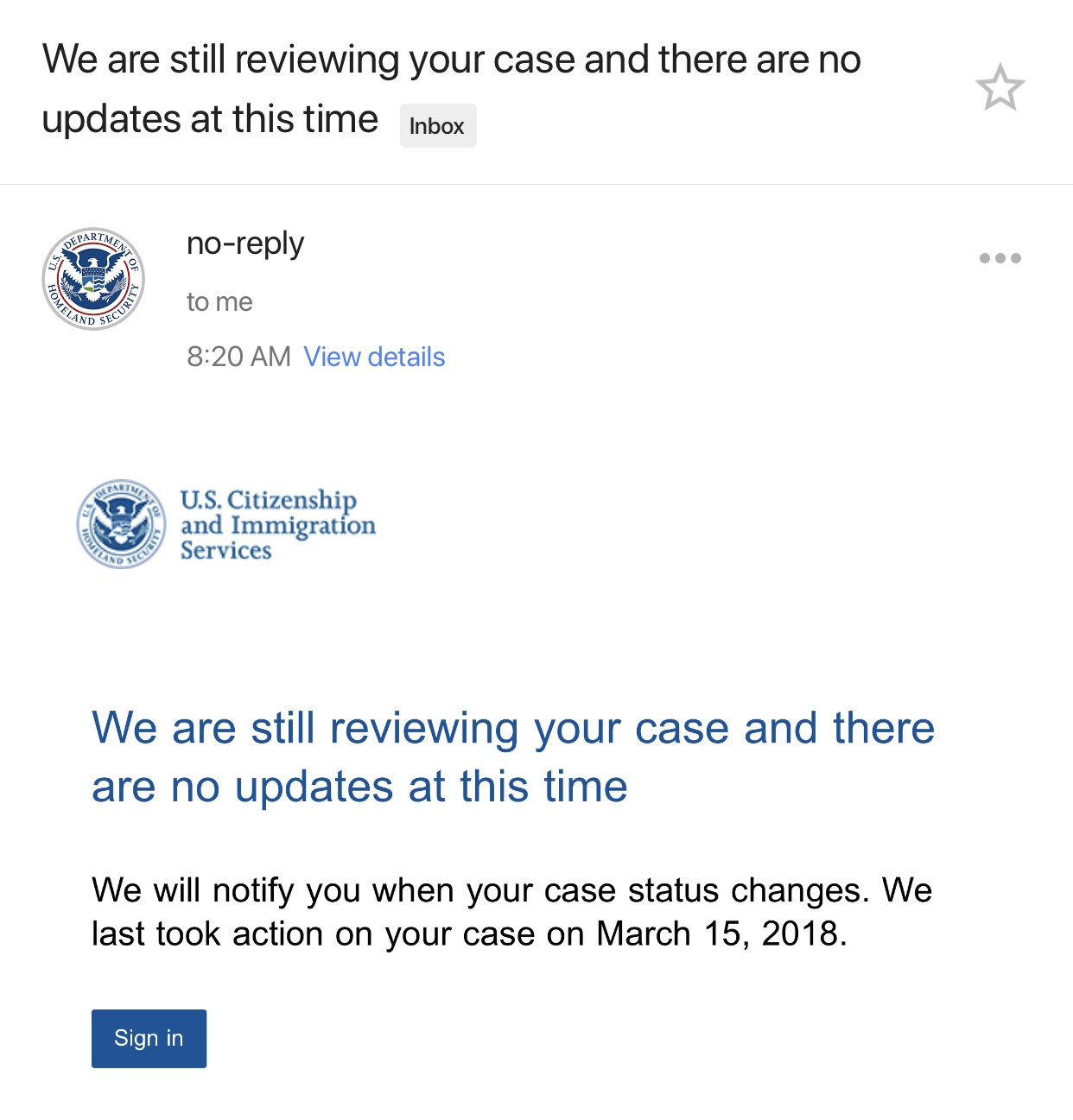The width and height of the screenshot is (1073, 1120).
Task: Open the three-dot more options menu
Action: click(1000, 258)
